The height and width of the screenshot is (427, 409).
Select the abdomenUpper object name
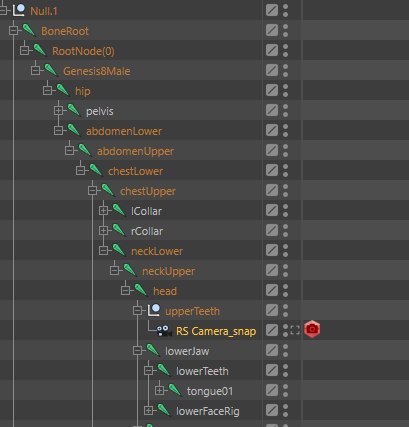[x=135, y=151]
